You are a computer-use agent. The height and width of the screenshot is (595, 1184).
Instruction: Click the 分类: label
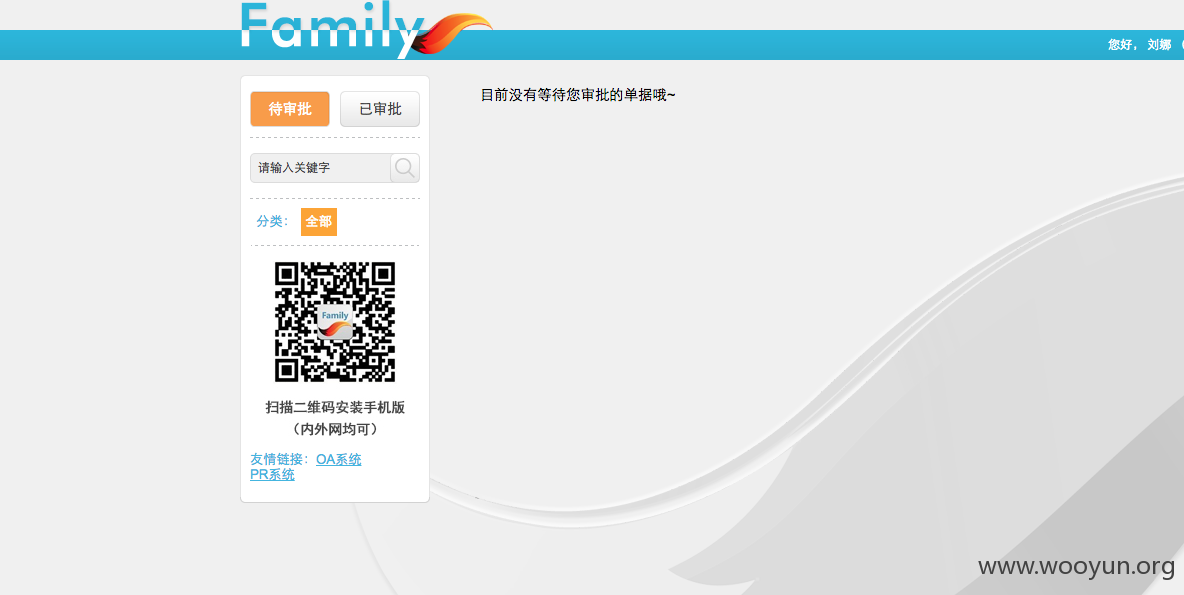click(272, 221)
